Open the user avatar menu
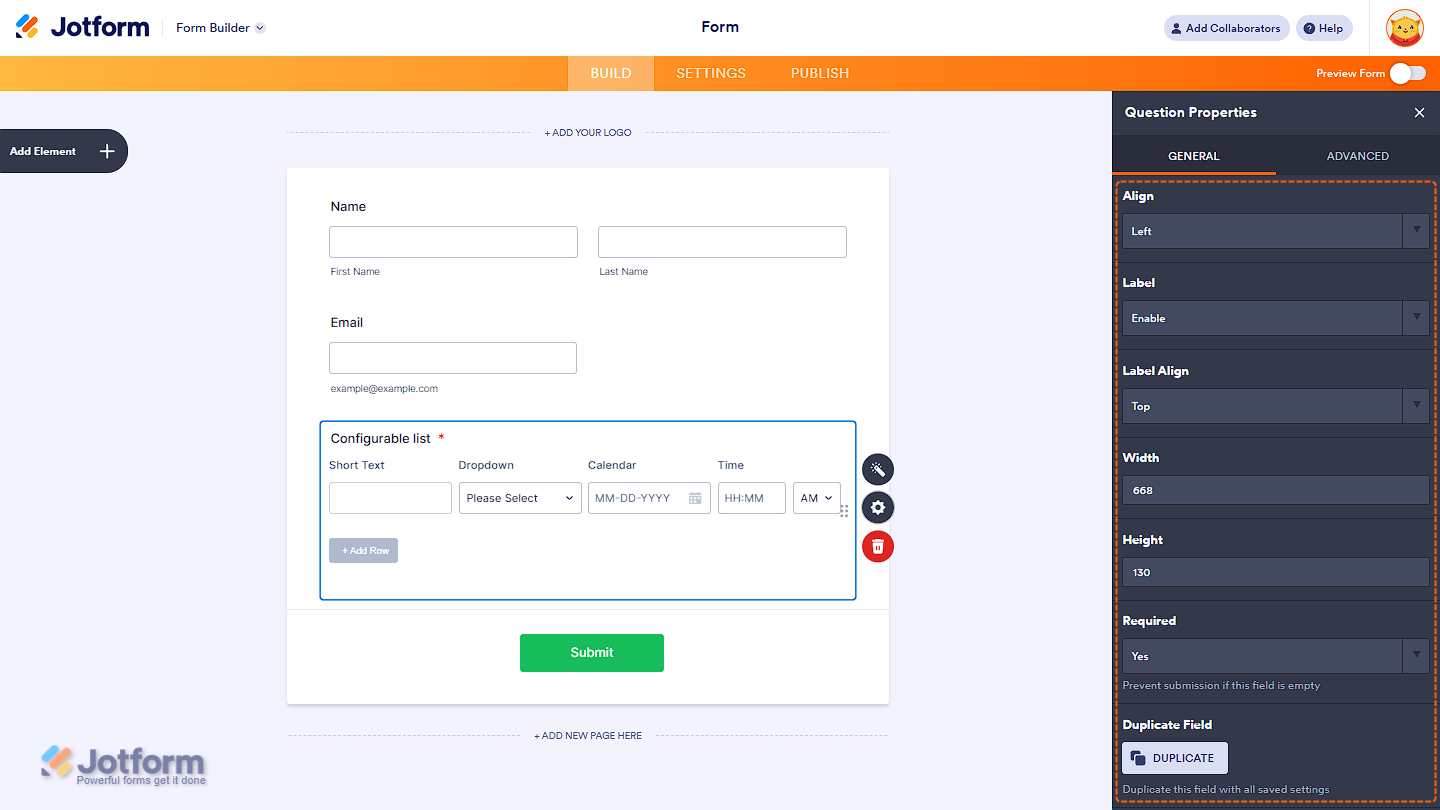 click(x=1404, y=28)
